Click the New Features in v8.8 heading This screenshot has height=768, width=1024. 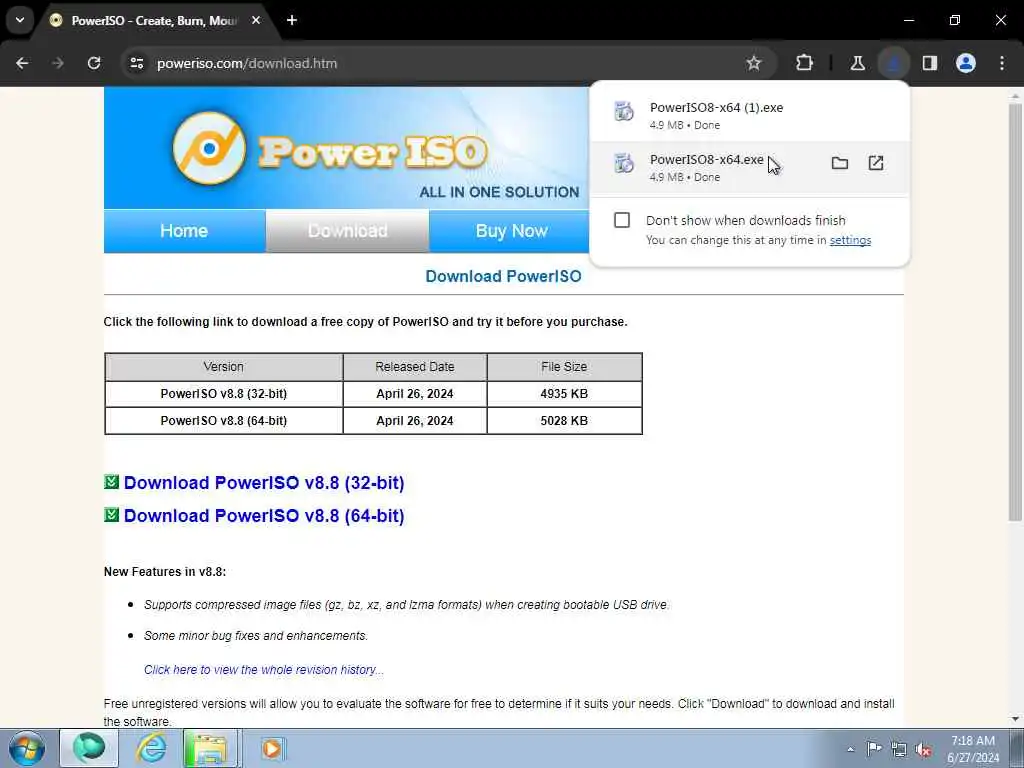[x=165, y=571]
